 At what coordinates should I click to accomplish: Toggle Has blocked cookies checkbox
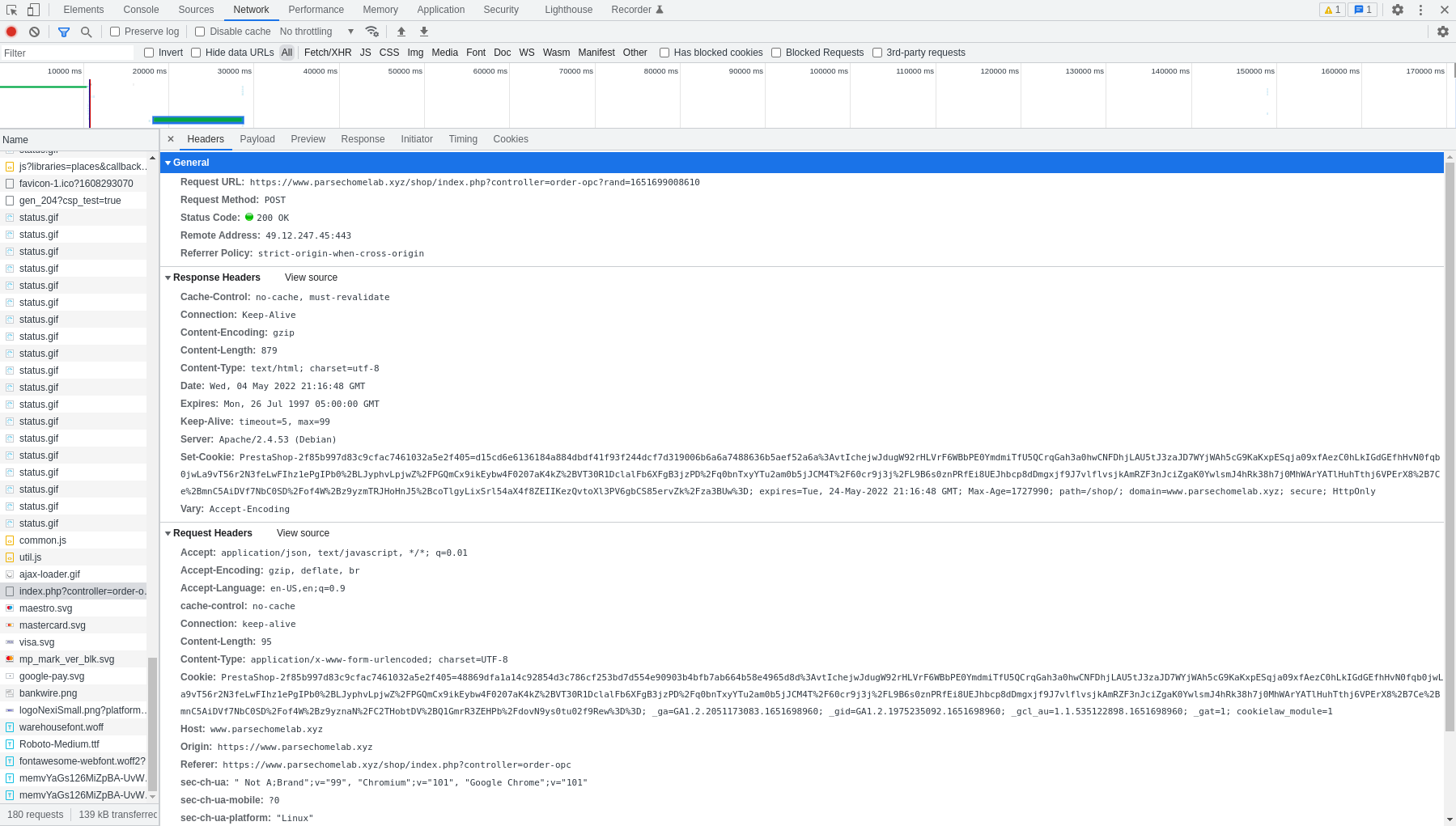[x=664, y=53]
